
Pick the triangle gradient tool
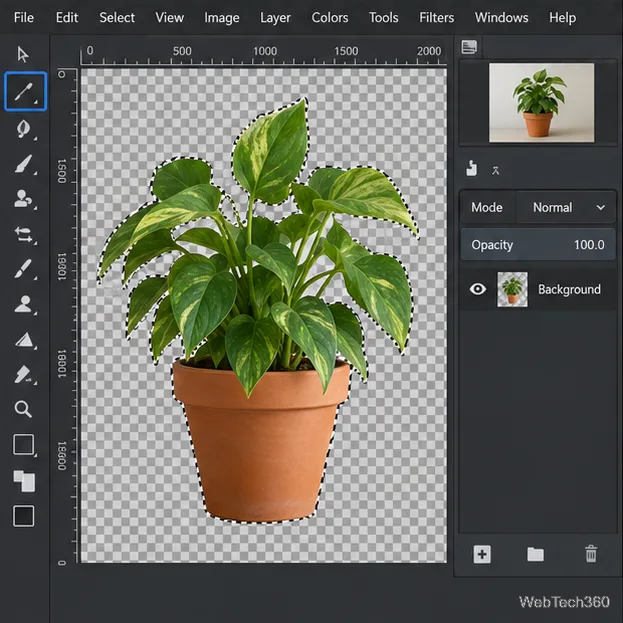click(x=23, y=340)
